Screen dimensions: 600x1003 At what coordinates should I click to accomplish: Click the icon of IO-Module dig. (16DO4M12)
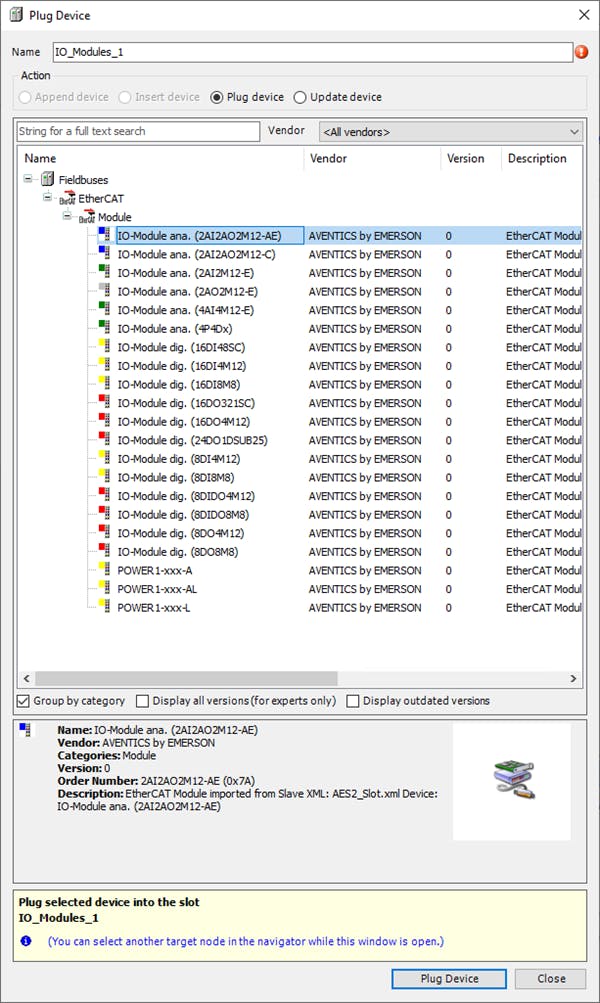[x=104, y=420]
